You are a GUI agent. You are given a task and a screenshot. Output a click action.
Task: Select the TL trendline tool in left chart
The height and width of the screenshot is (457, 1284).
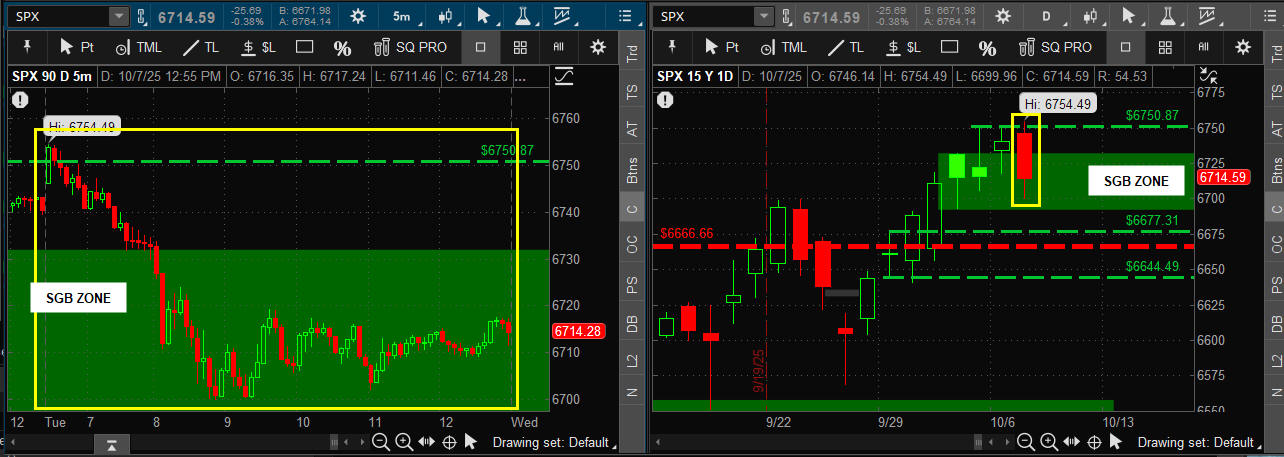coord(199,47)
